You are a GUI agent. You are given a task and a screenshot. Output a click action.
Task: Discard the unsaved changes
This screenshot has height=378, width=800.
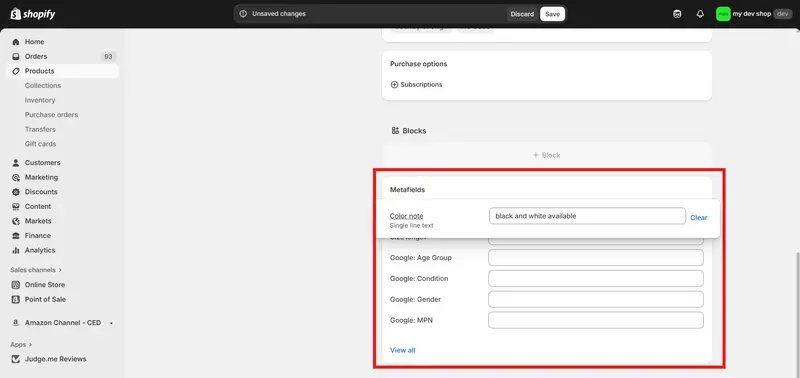click(522, 14)
